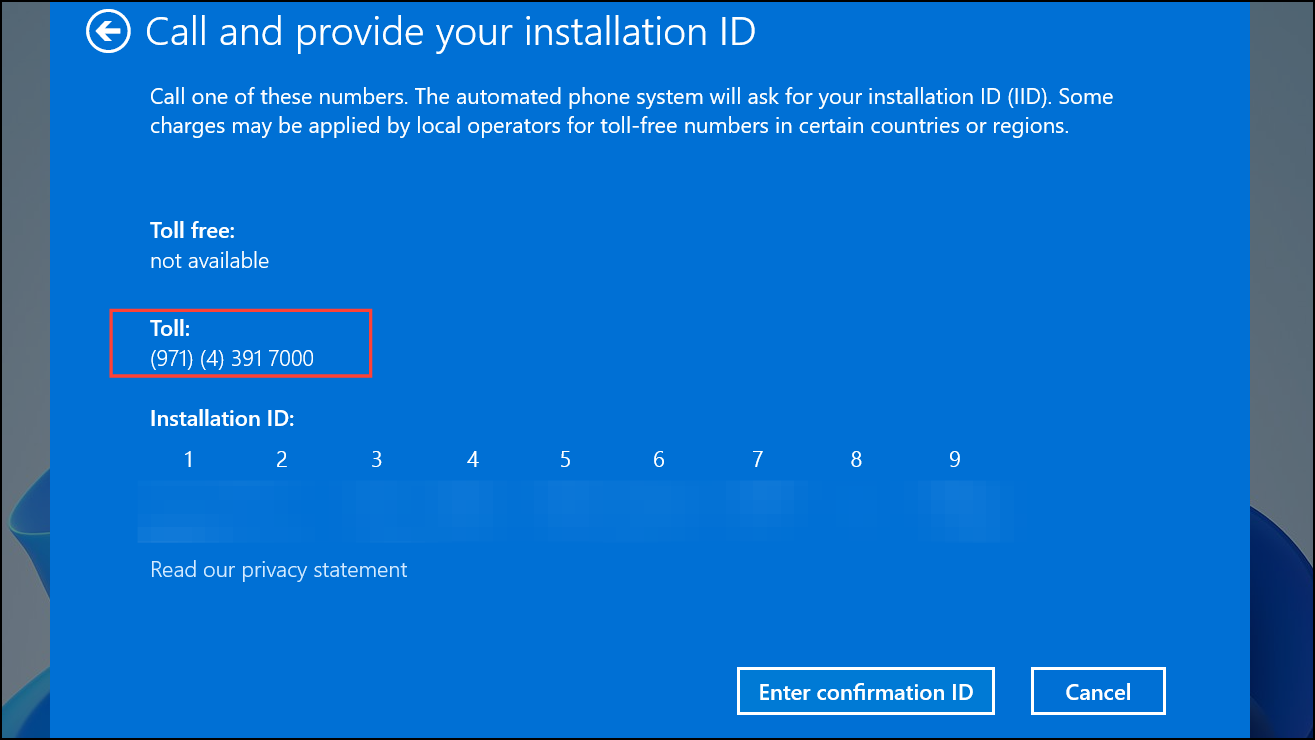Select installation ID column number 9
Viewport: 1315px width, 740px height.
[955, 460]
